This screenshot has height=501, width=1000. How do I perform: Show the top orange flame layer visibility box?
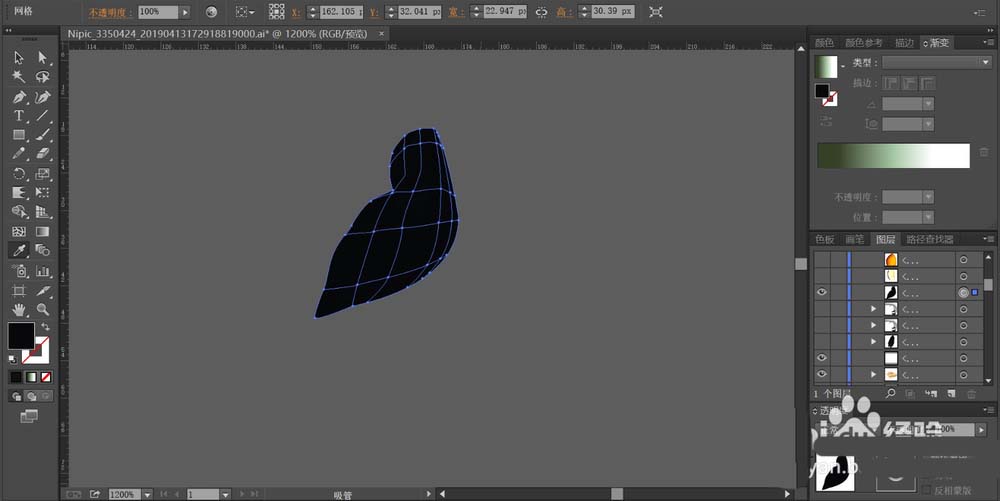[821, 259]
